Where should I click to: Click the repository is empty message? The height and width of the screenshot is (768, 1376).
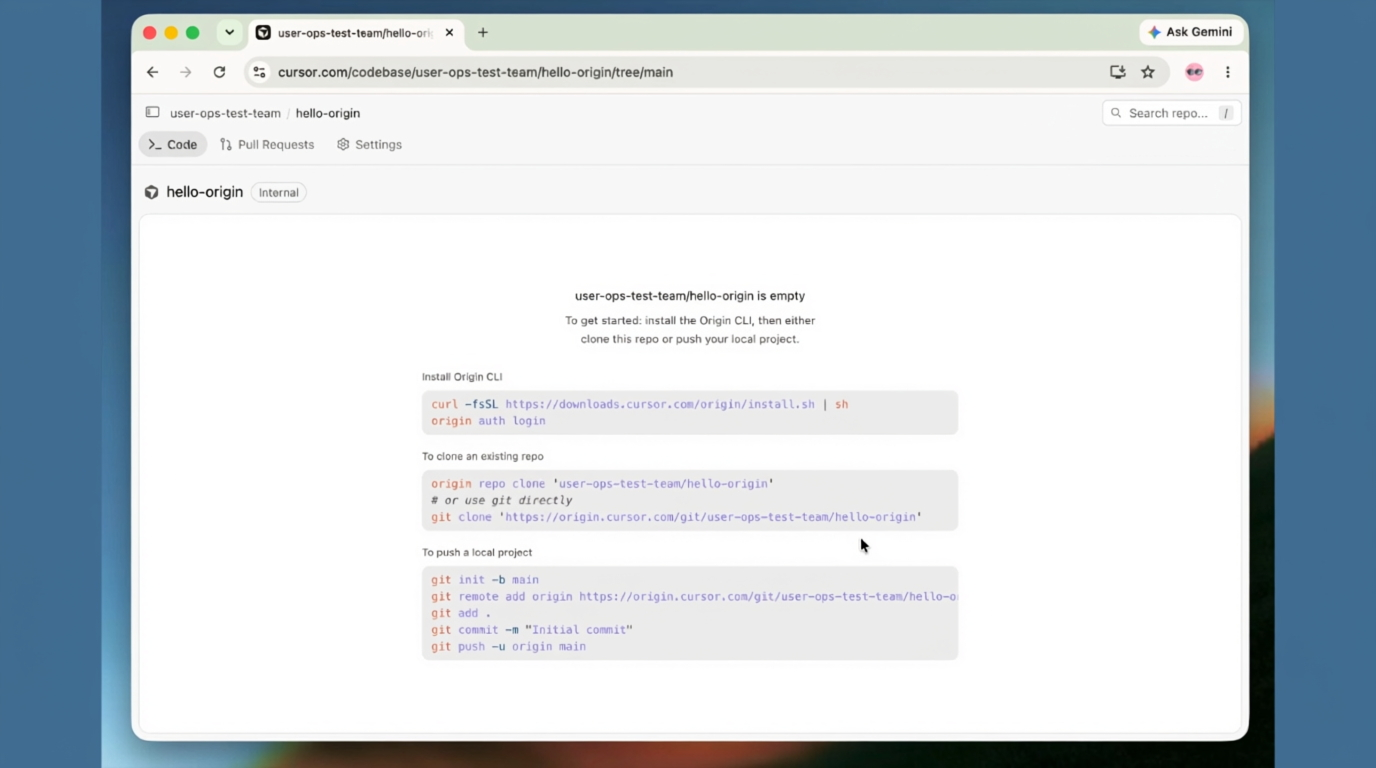690,296
